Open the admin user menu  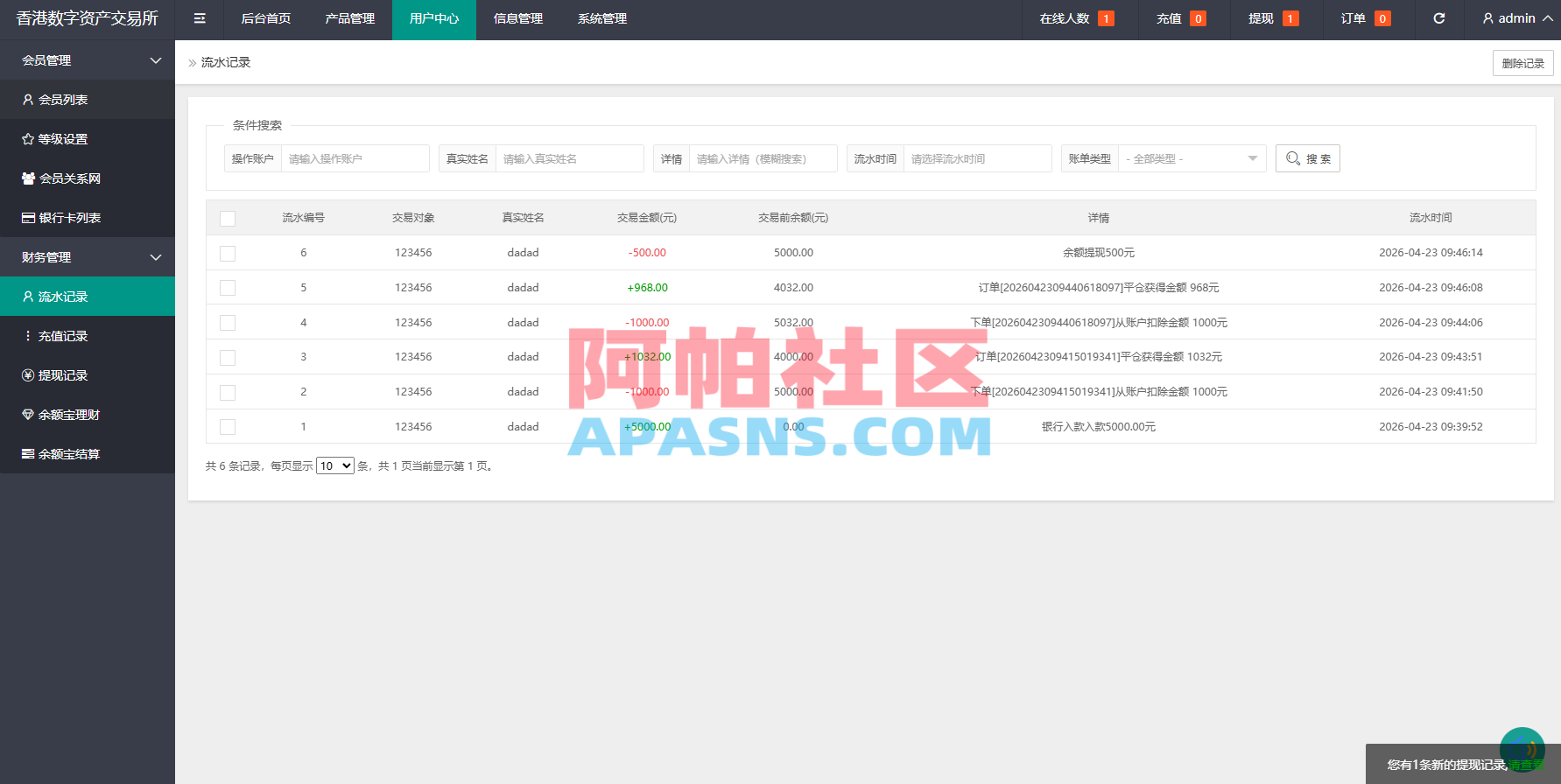coord(1517,18)
